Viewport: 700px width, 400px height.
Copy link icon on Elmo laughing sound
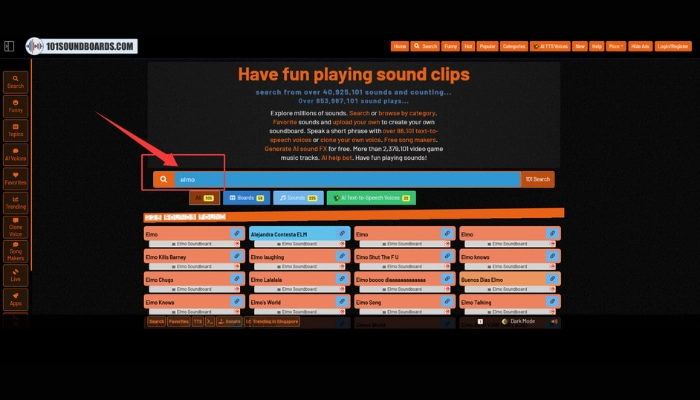tap(342, 256)
